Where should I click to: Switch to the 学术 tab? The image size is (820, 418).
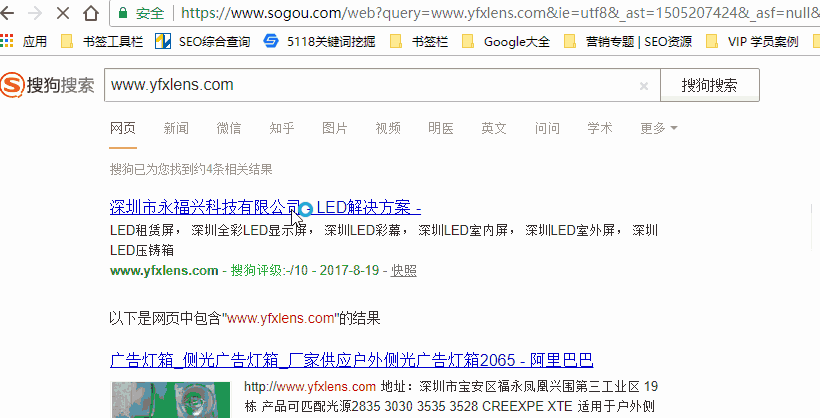[600, 128]
